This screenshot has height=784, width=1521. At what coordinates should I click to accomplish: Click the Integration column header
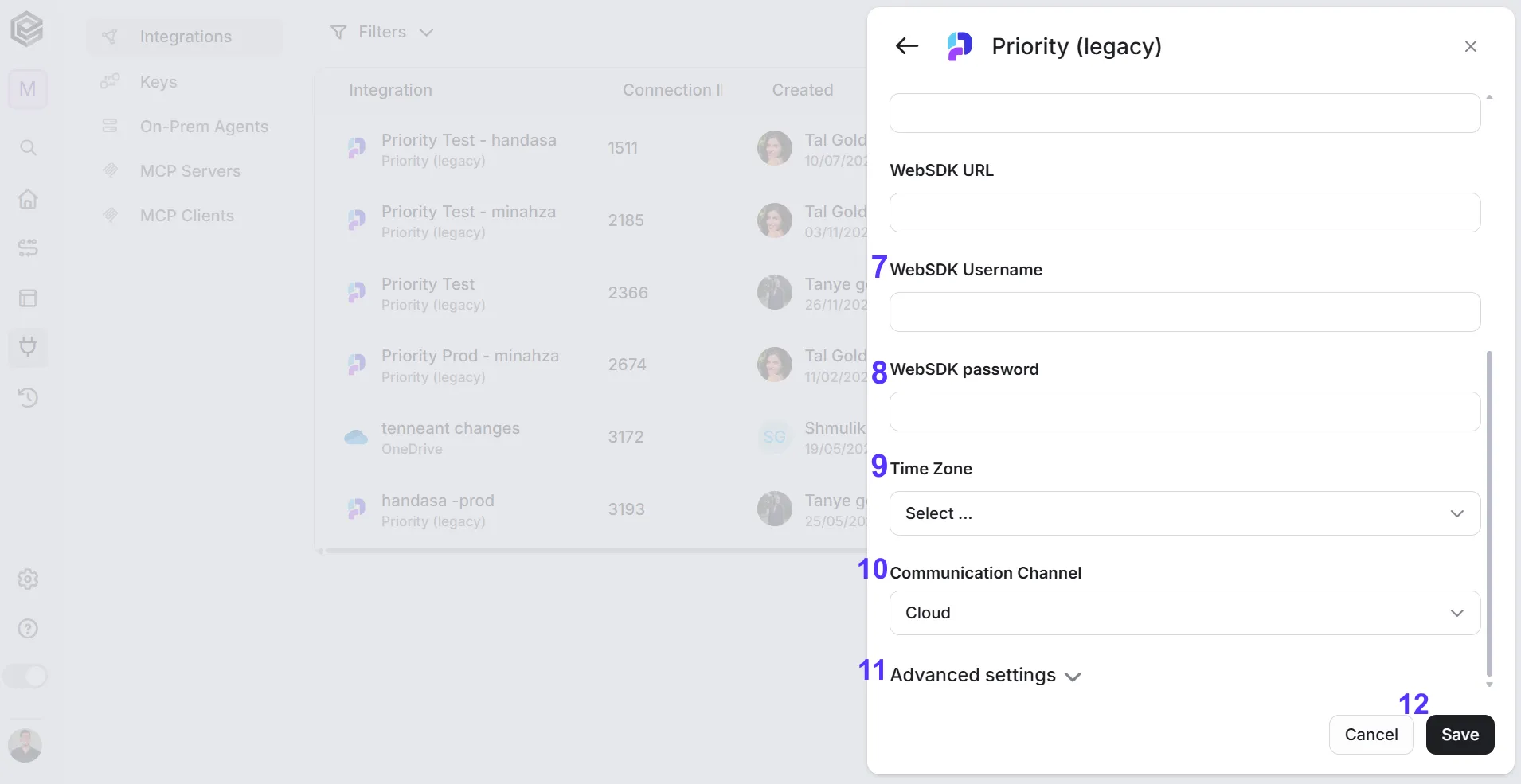(390, 90)
